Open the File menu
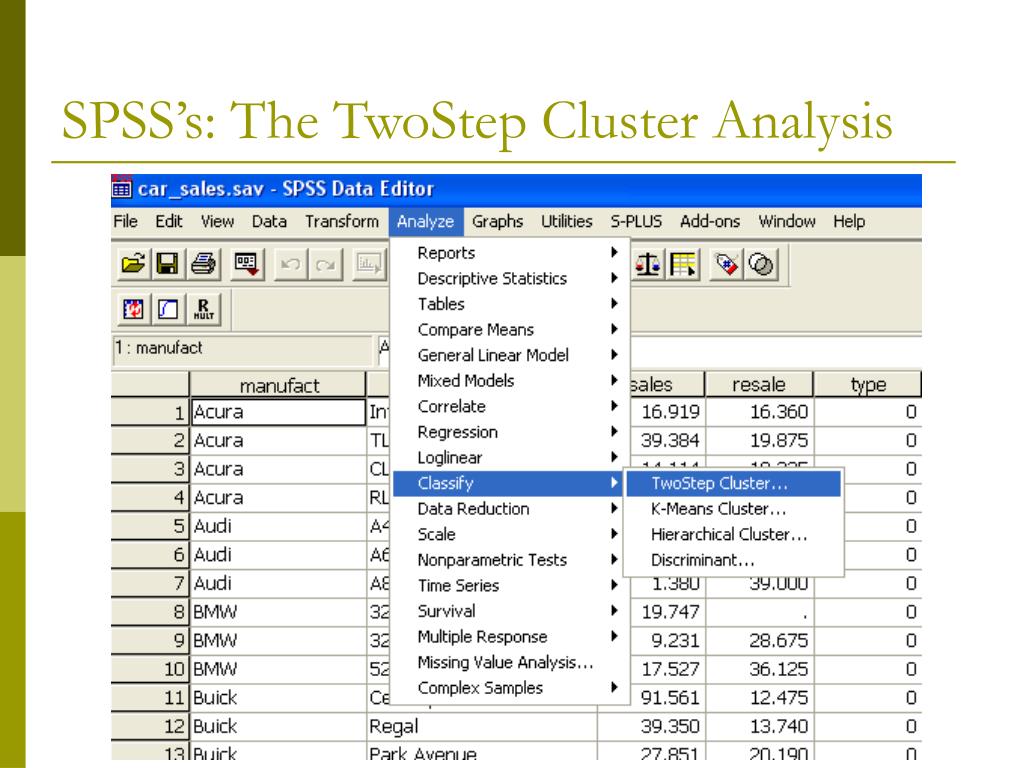The width and height of the screenshot is (1024, 768). point(125,221)
